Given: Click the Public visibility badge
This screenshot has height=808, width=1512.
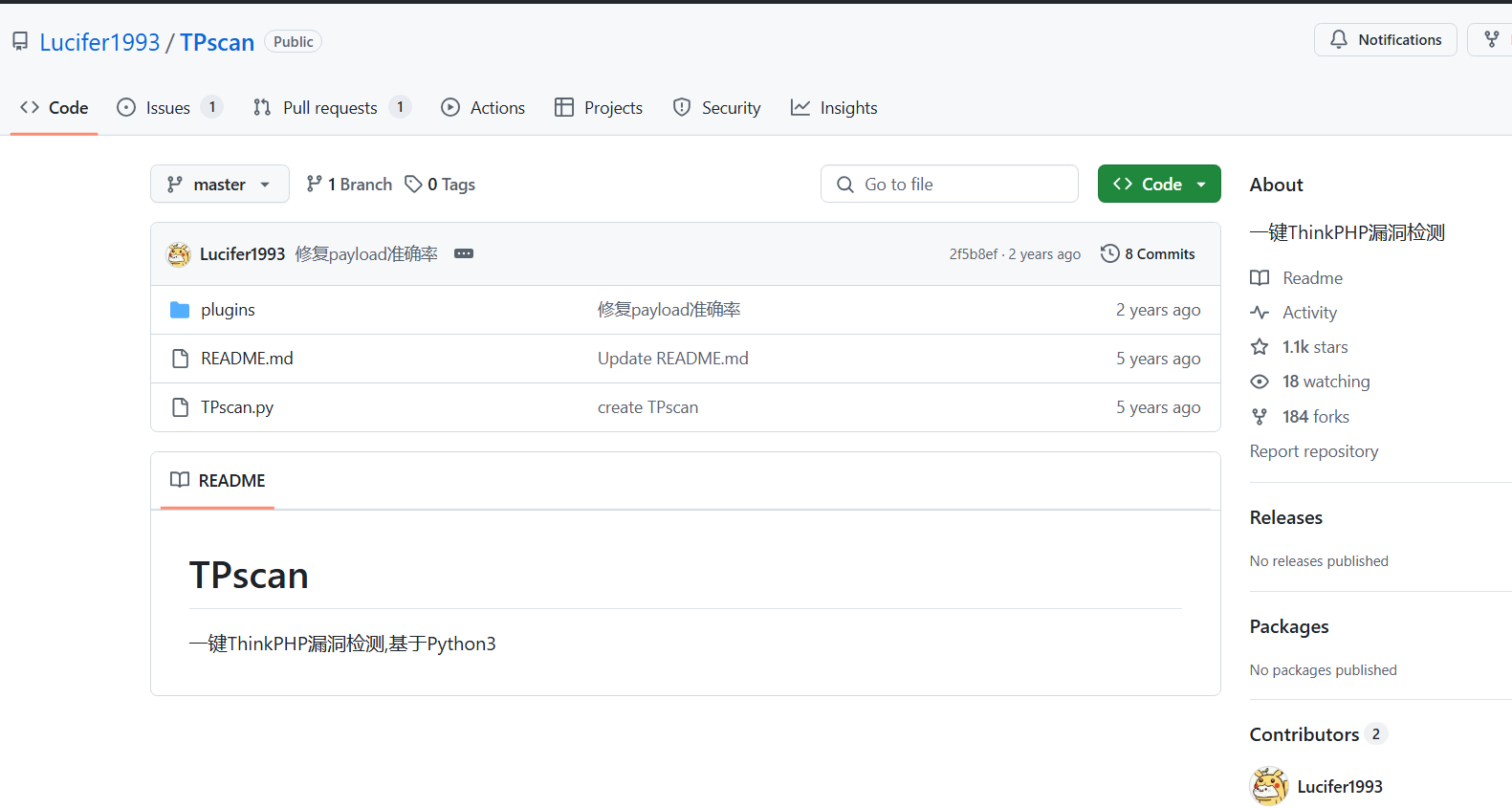Looking at the screenshot, I should coord(294,42).
